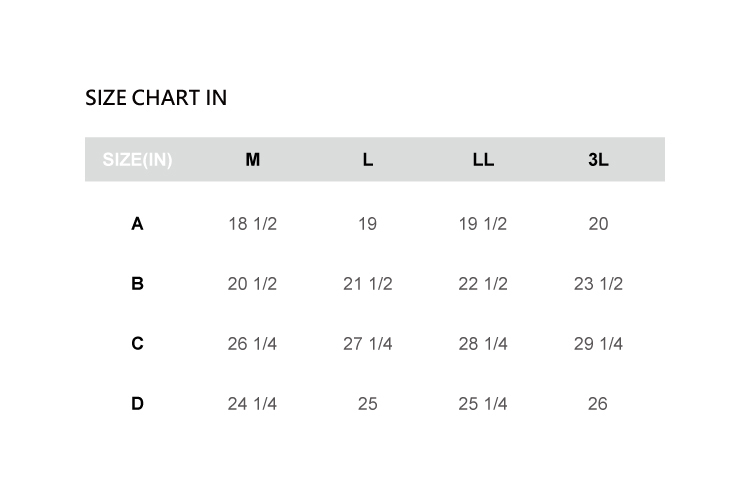This screenshot has height=500, width=750.
Task: Click the SIZE CHART IN heading
Action: (156, 98)
